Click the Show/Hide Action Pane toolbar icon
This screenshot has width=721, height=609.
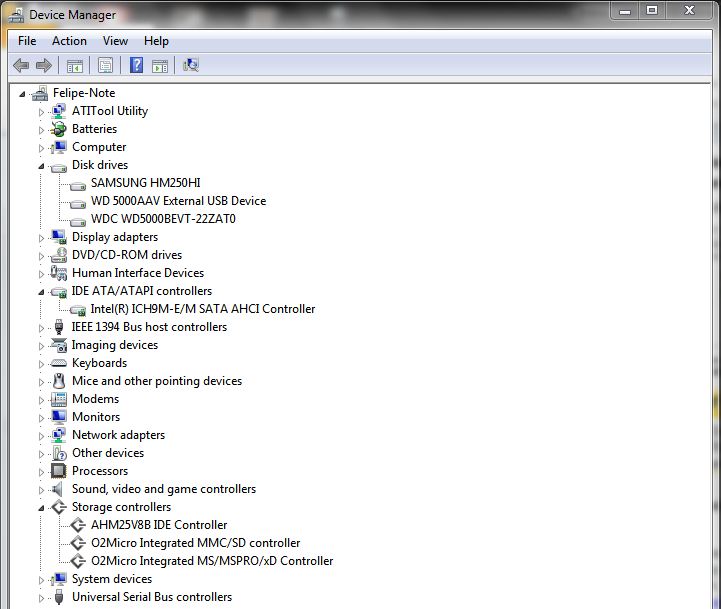pyautogui.click(x=160, y=66)
